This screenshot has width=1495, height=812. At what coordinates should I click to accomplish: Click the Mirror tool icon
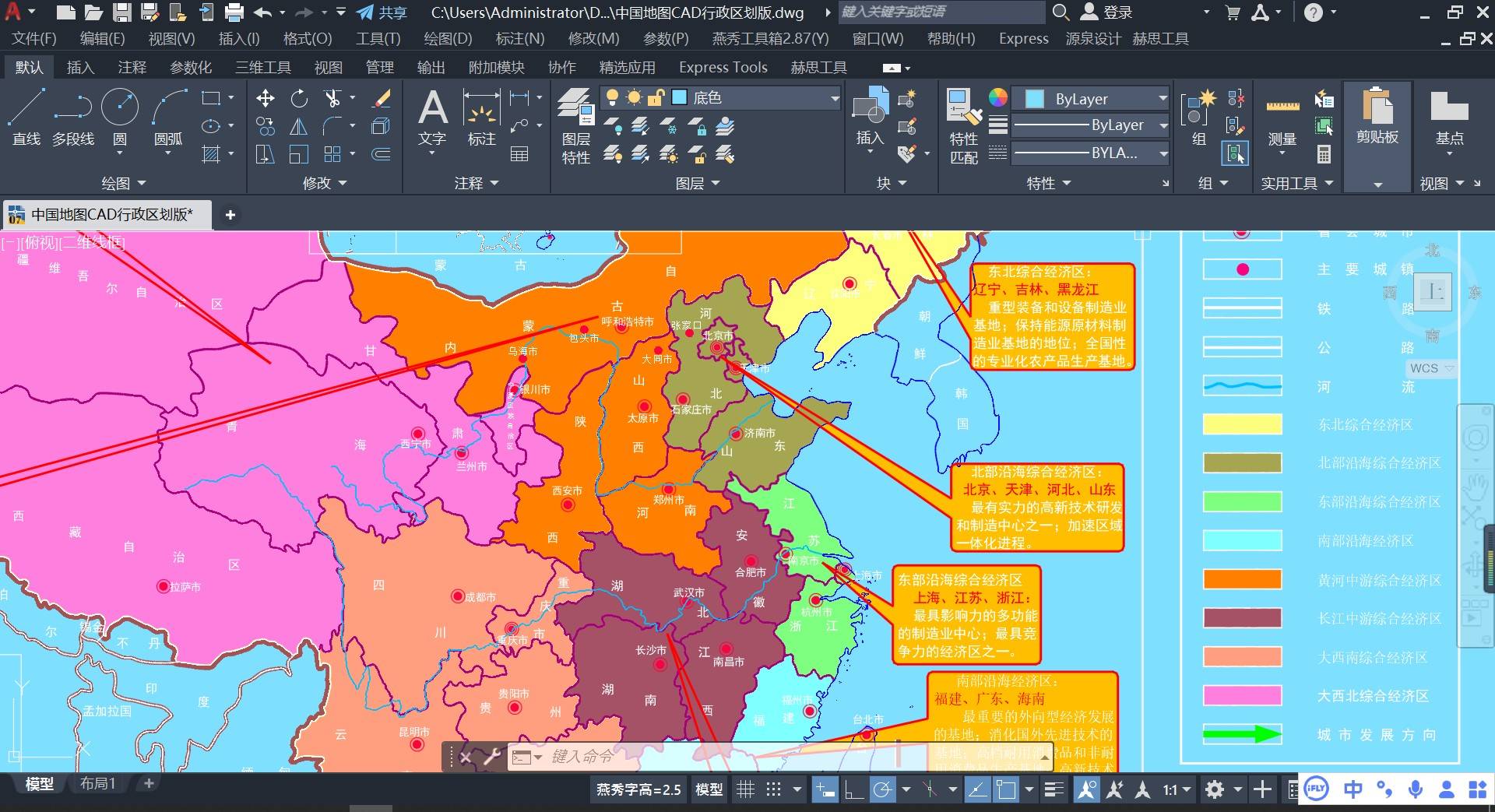tap(299, 127)
